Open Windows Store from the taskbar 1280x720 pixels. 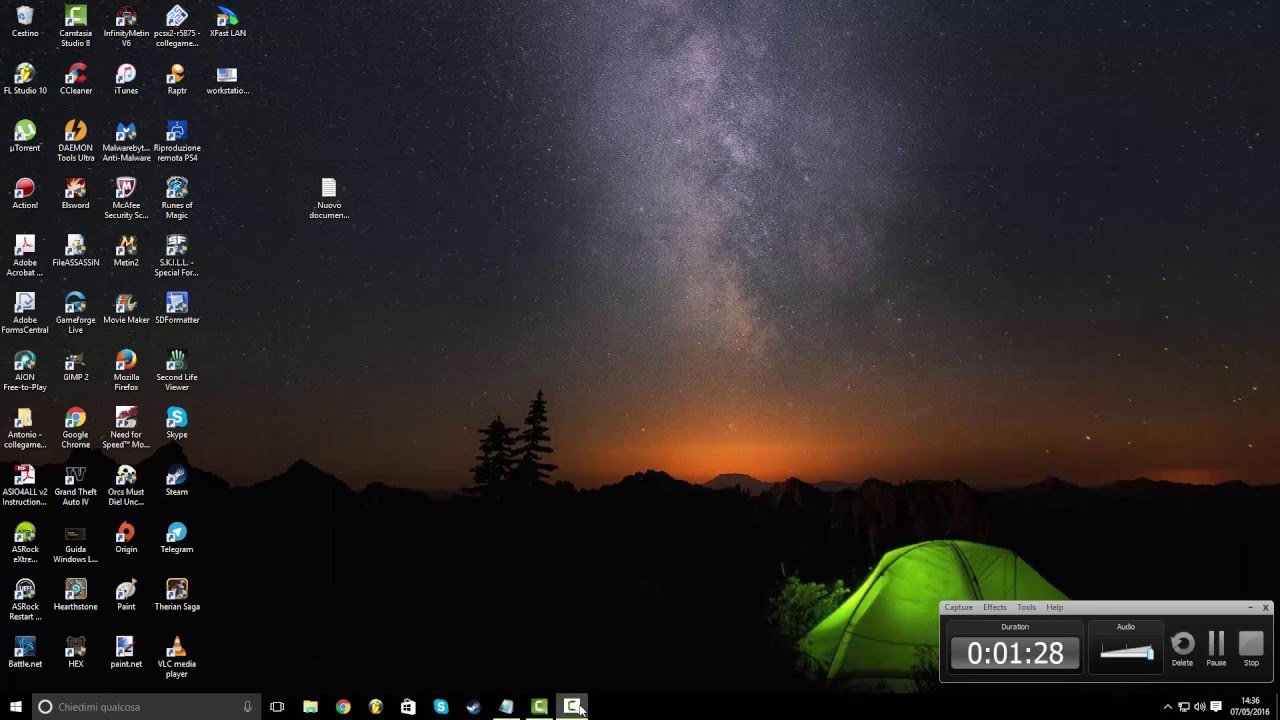[x=408, y=707]
